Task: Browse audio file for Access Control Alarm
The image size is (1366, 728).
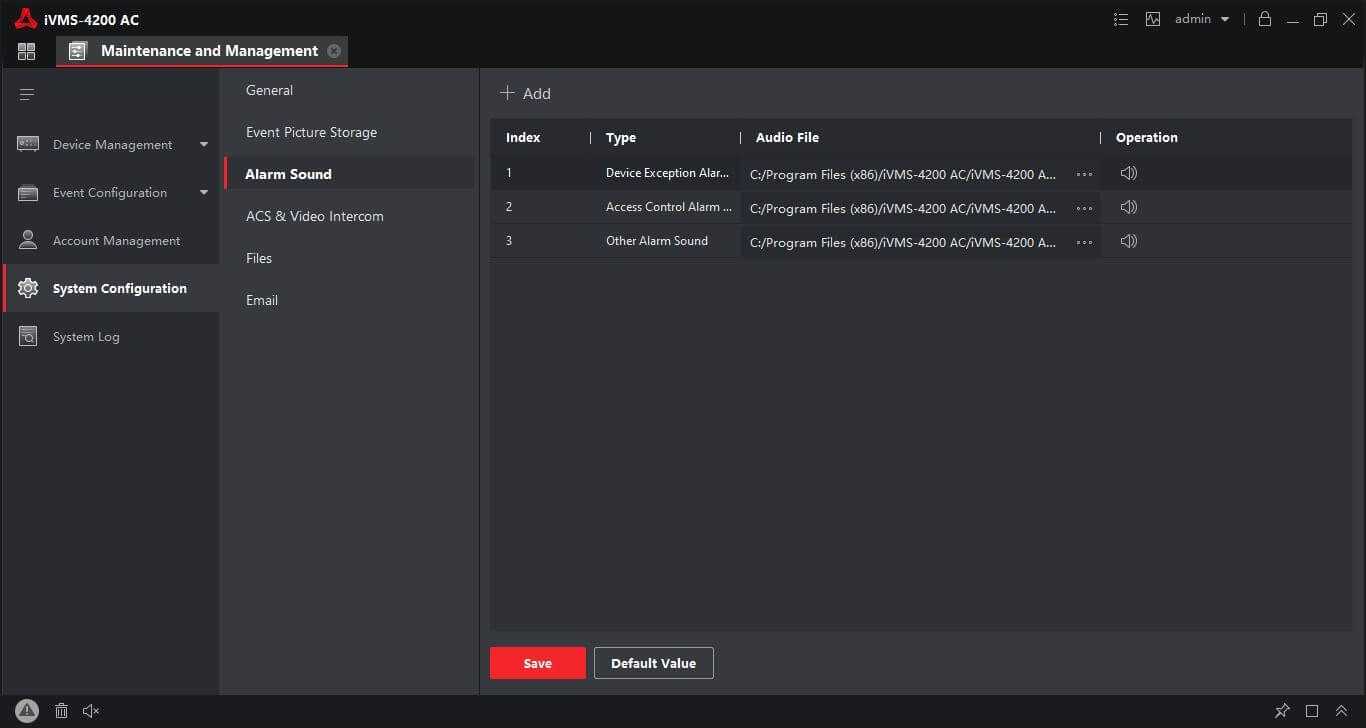Action: point(1084,208)
